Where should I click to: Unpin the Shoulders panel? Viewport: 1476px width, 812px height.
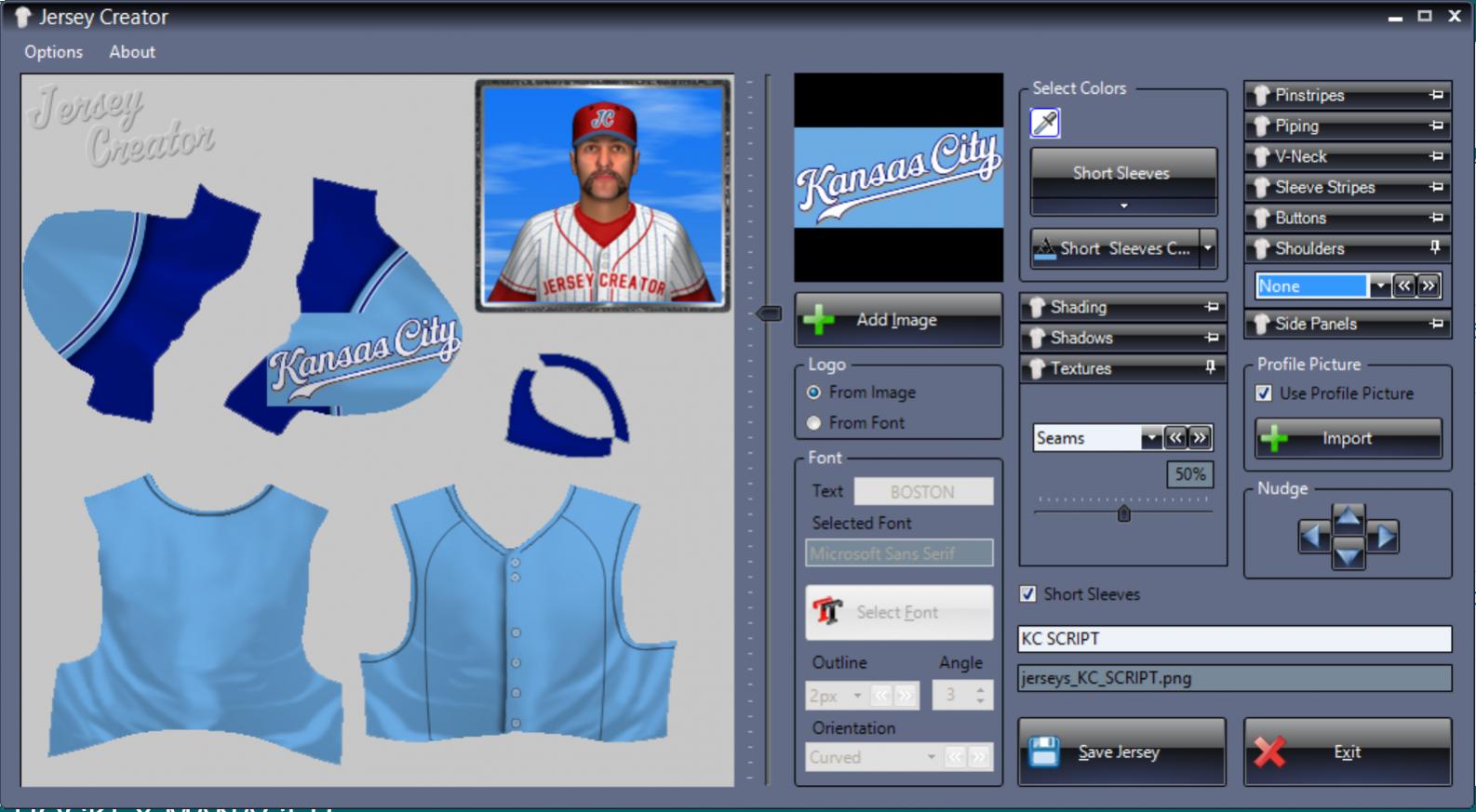click(x=1435, y=248)
